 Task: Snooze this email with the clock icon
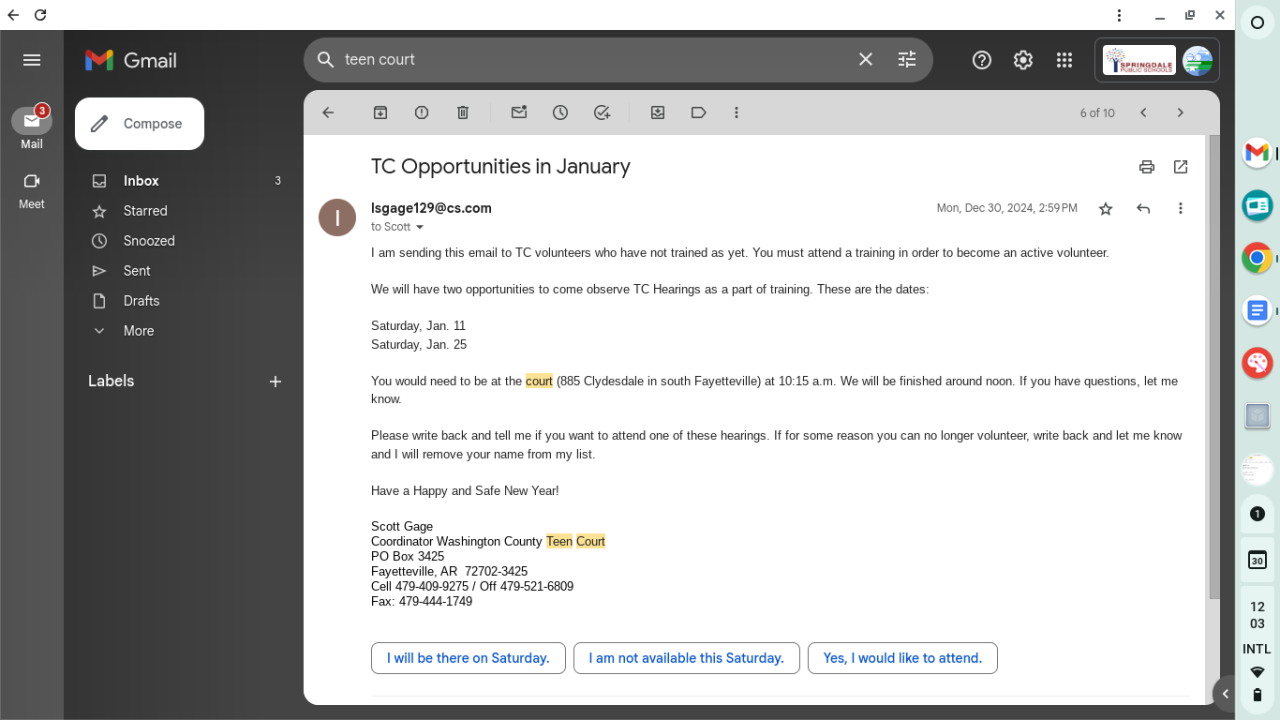(x=560, y=113)
